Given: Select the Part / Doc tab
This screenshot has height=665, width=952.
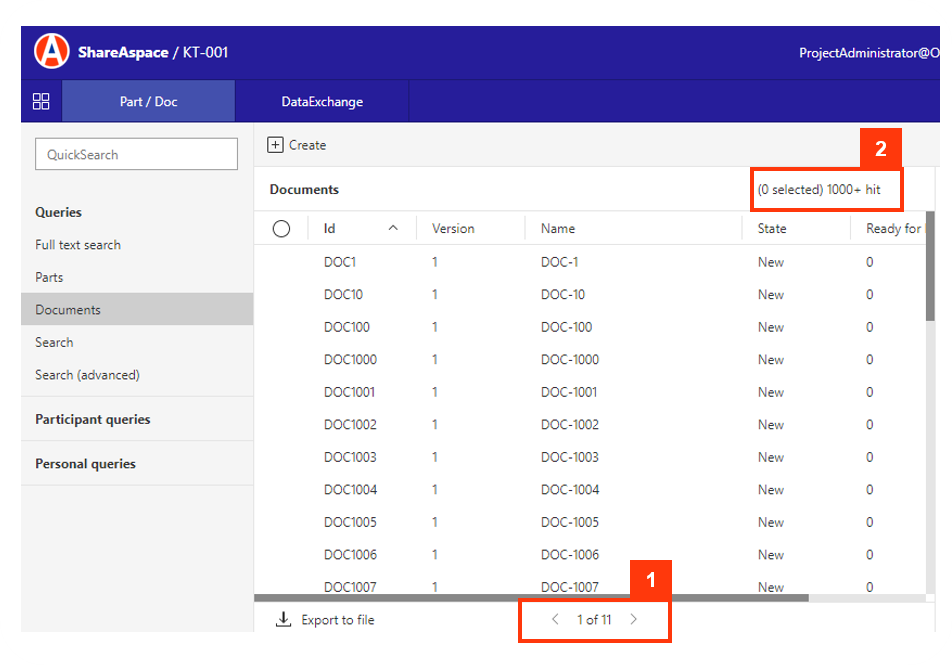Looking at the screenshot, I should click(x=148, y=101).
